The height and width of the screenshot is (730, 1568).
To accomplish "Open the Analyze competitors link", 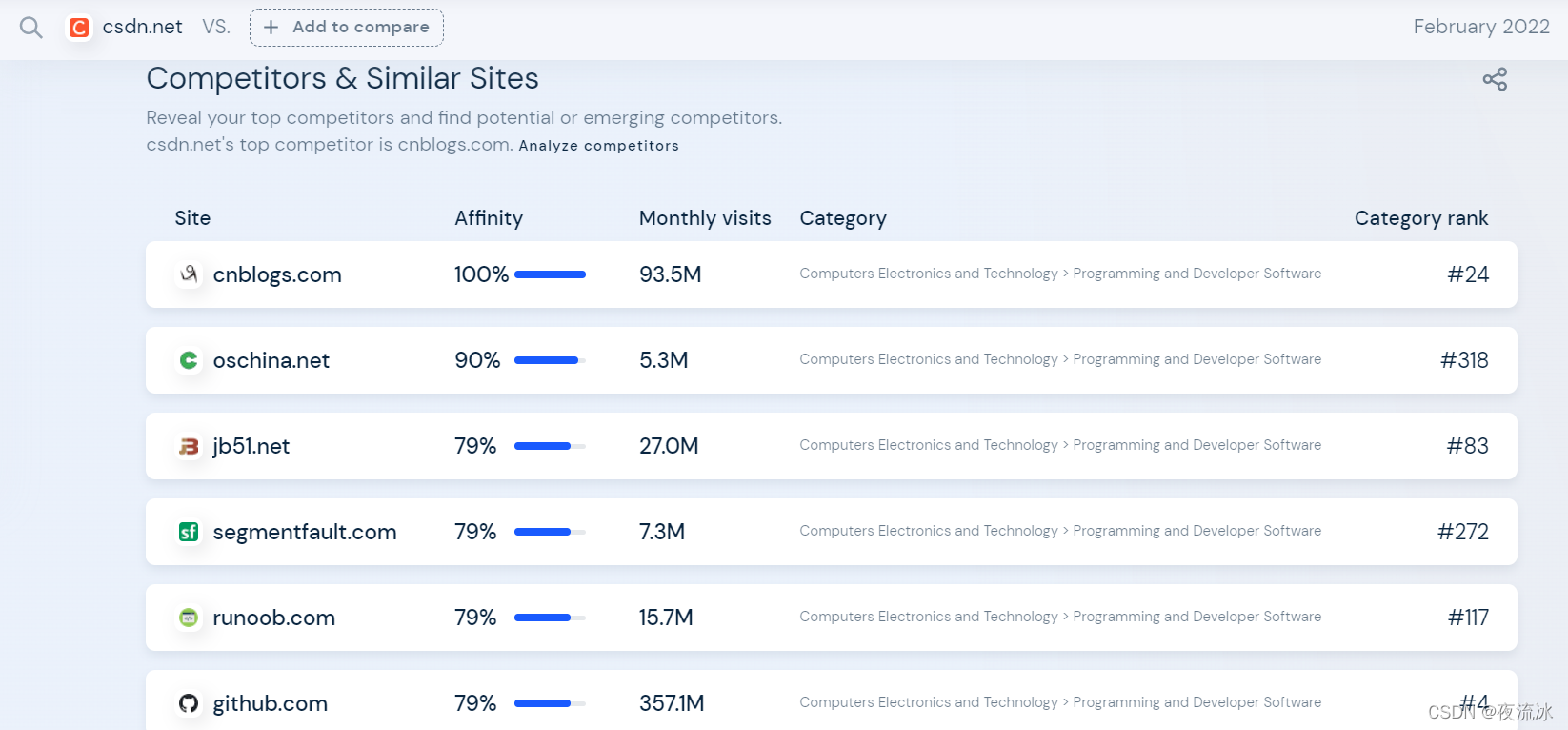I will [598, 146].
